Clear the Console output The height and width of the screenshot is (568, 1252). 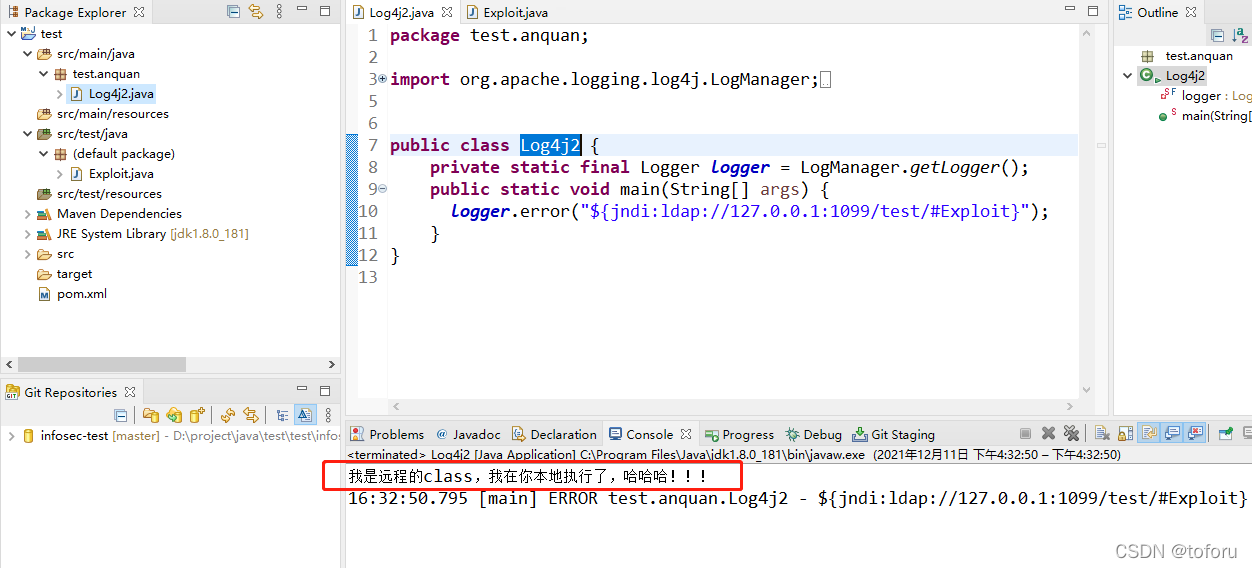[1102, 434]
